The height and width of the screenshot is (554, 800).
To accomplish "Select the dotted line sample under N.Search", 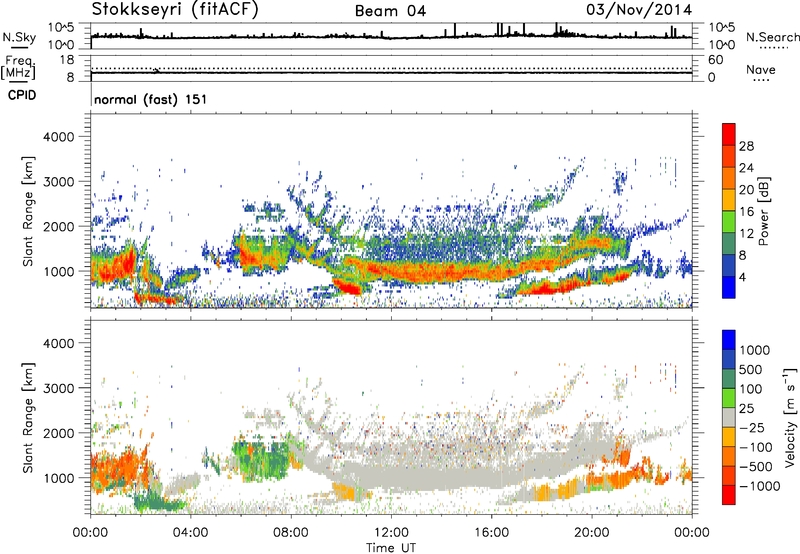I will 773,48.
